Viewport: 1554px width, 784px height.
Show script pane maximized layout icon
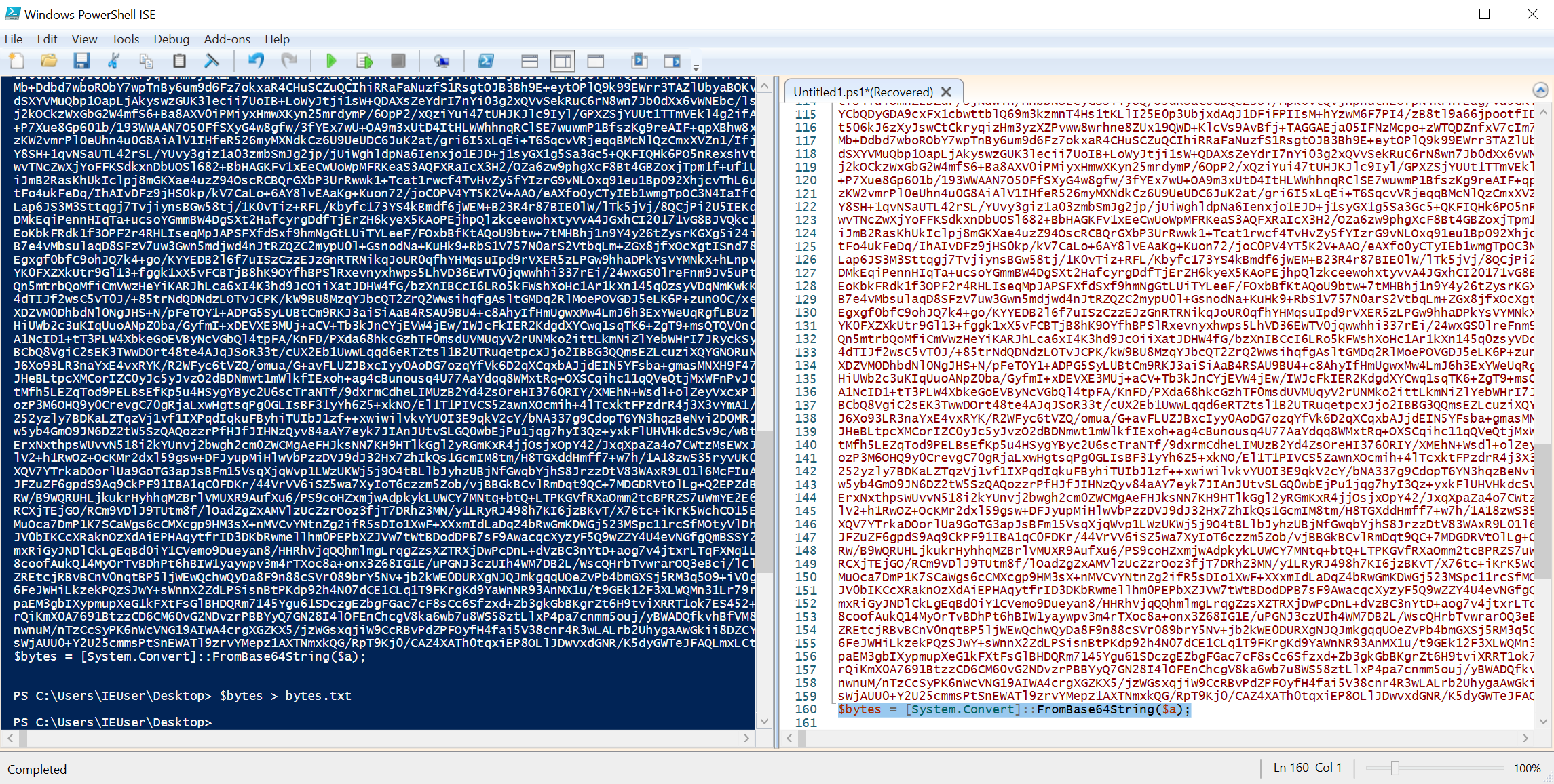(596, 61)
